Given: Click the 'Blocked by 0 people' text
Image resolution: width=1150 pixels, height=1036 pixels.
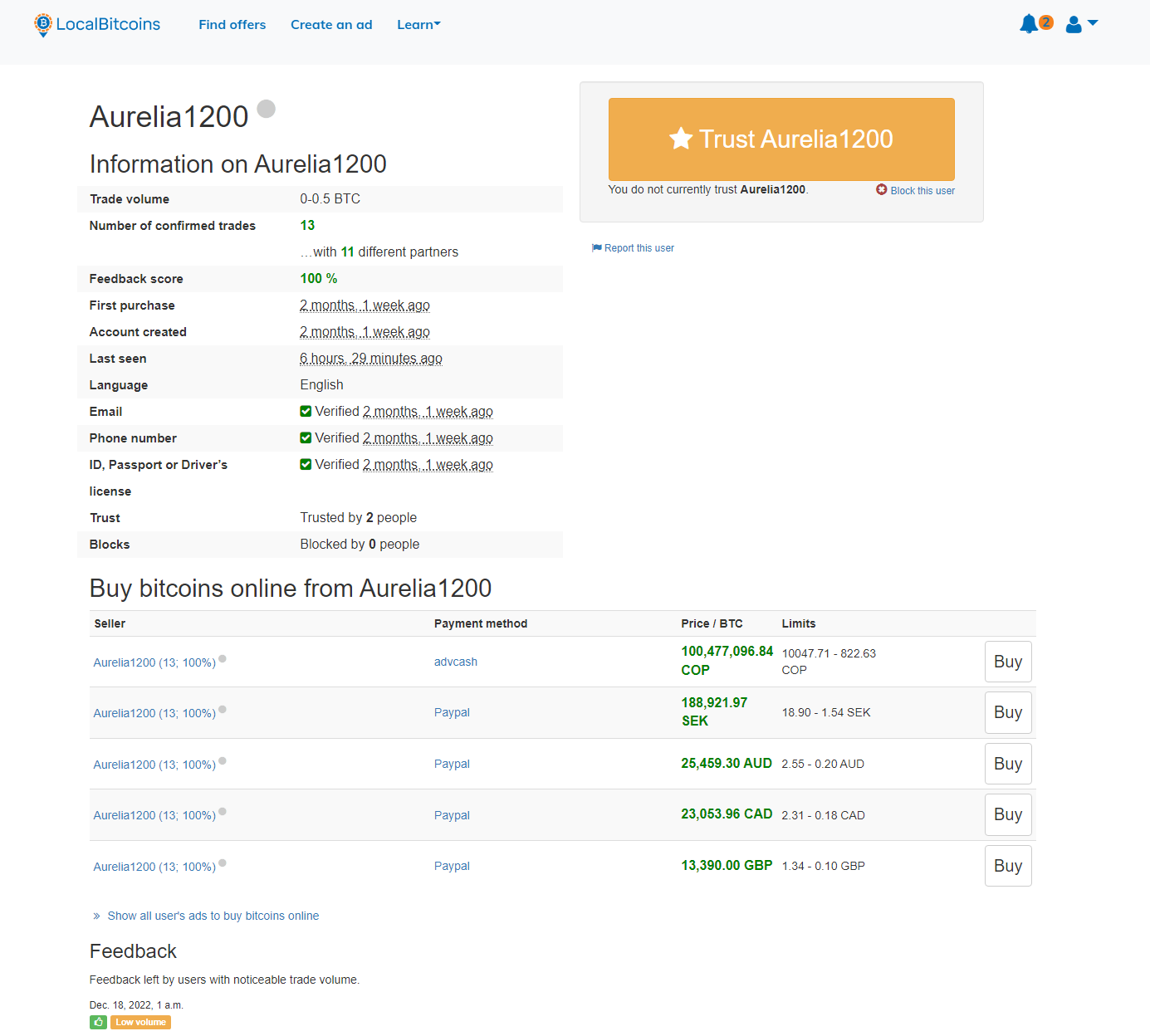Looking at the screenshot, I should 360,545.
